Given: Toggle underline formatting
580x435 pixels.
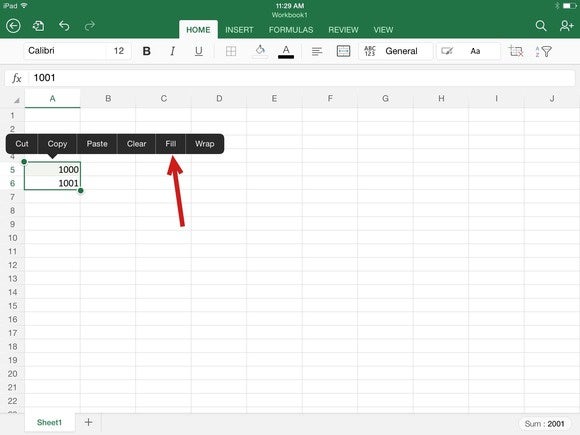Looking at the screenshot, I should (199, 51).
